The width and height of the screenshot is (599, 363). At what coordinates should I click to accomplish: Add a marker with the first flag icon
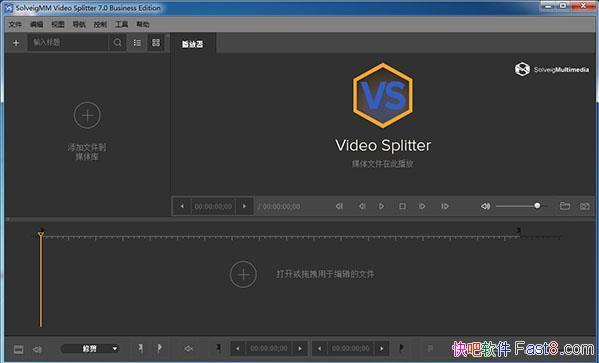pos(140,348)
